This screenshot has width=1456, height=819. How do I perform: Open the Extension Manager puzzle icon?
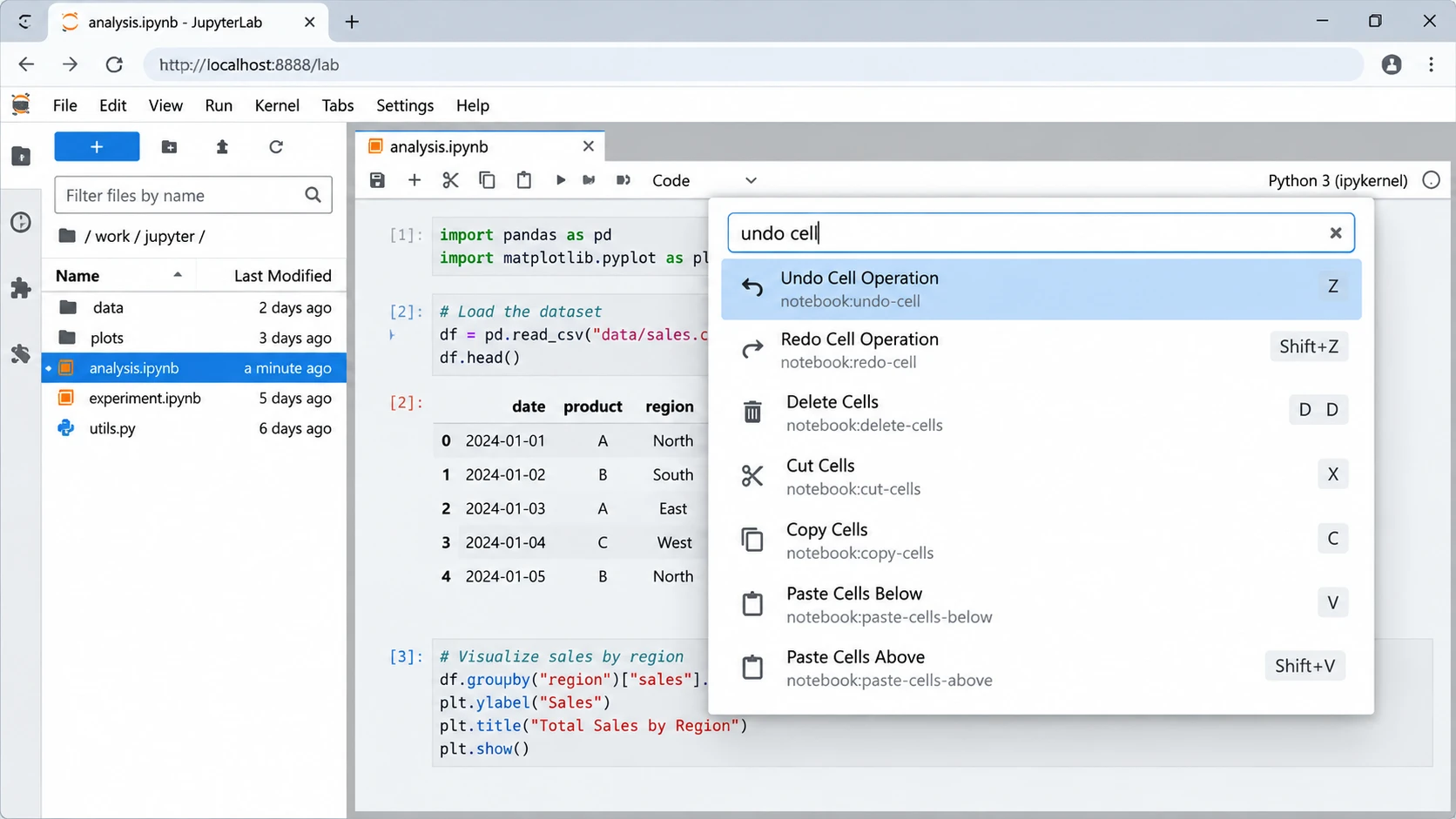coord(21,288)
